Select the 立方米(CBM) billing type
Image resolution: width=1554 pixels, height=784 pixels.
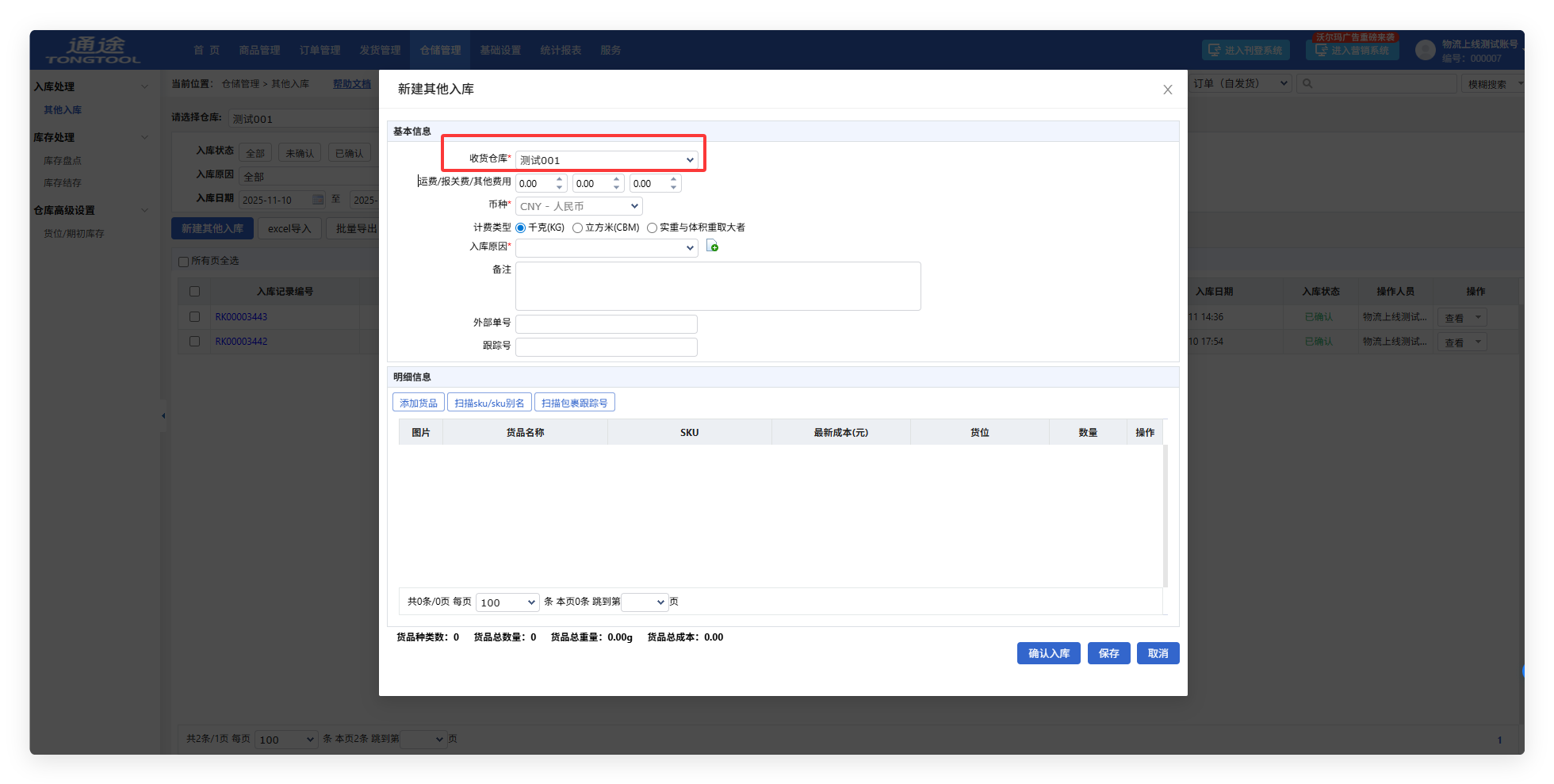click(x=578, y=228)
